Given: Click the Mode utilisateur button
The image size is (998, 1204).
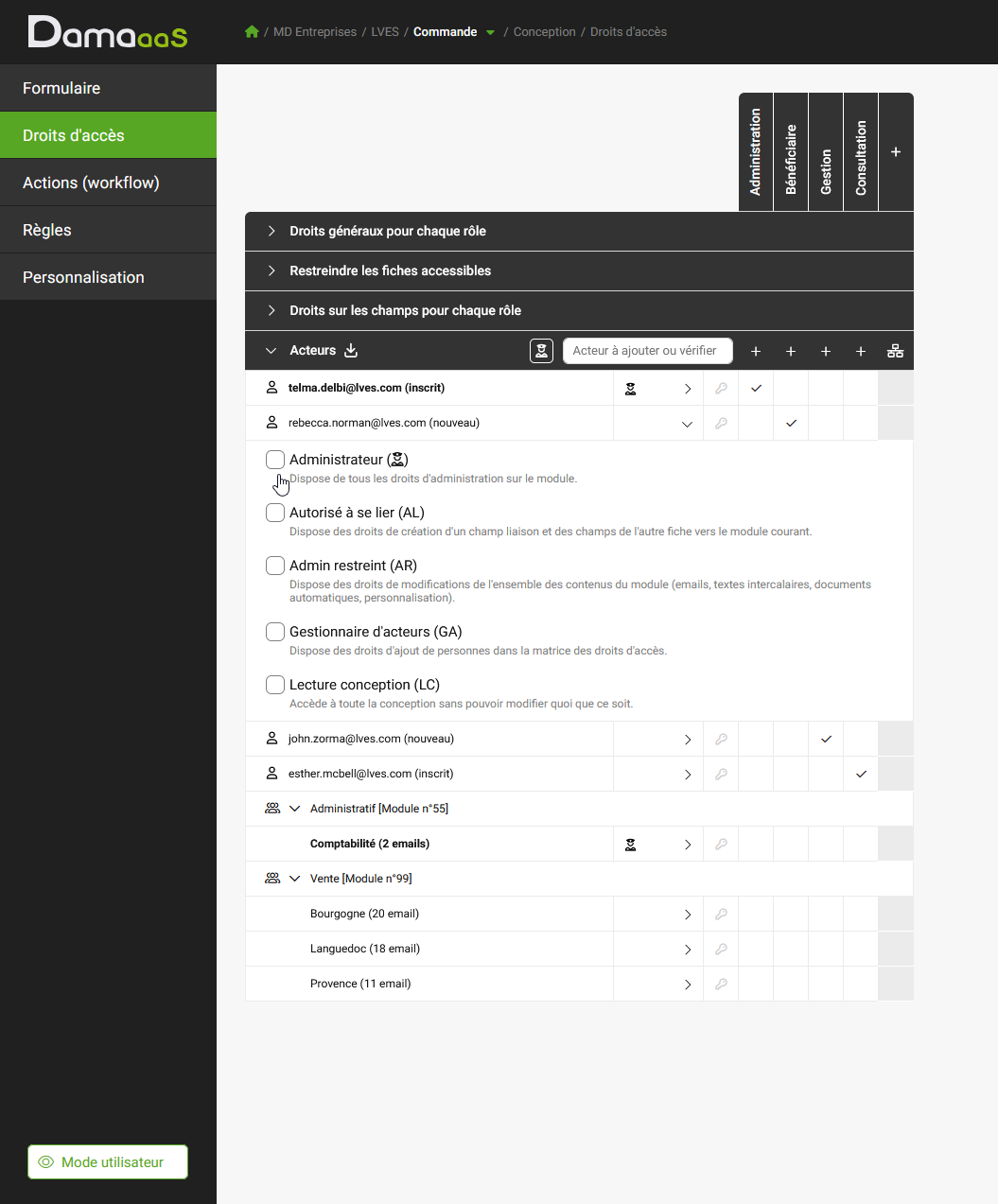Looking at the screenshot, I should click(108, 1162).
